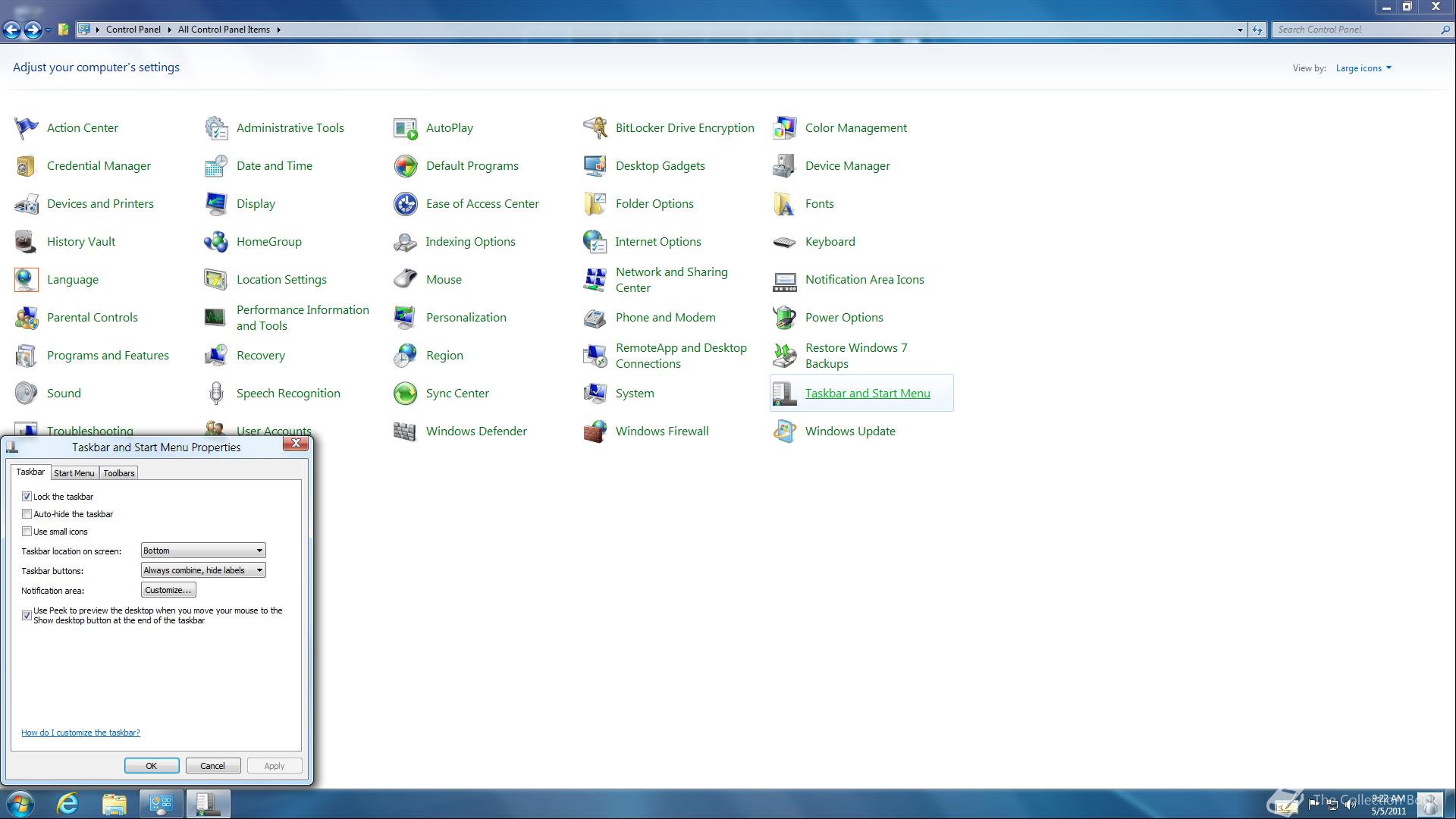Close the Taskbar and Start Menu Properties dialog
This screenshot has height=819, width=1456.
(x=297, y=444)
